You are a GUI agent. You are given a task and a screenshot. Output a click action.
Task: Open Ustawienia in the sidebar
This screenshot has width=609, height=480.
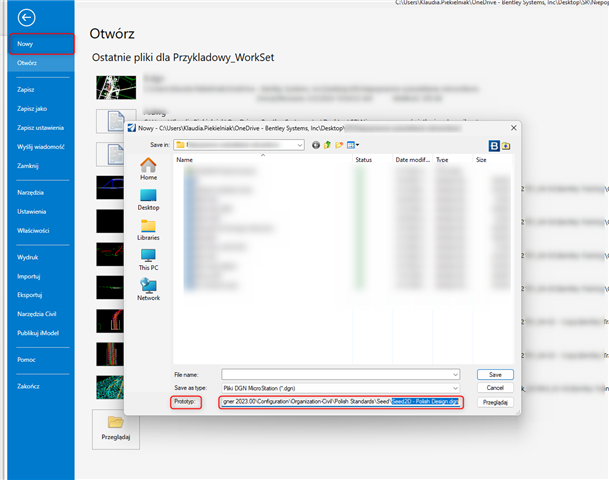[x=31, y=212]
